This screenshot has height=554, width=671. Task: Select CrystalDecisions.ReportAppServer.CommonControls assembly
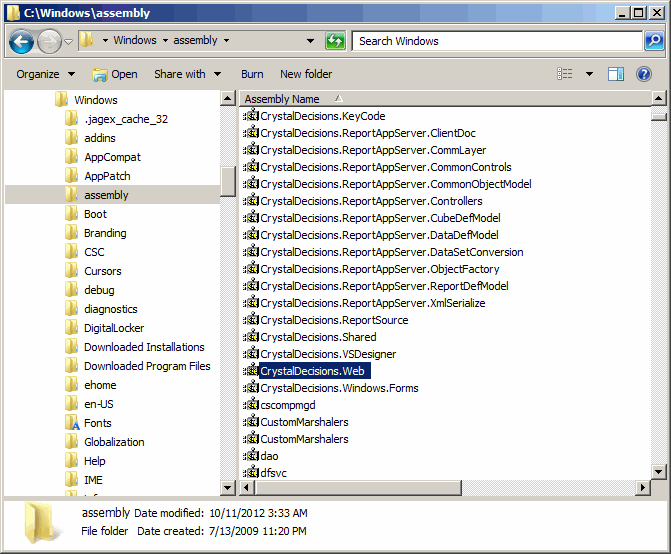pos(386,167)
